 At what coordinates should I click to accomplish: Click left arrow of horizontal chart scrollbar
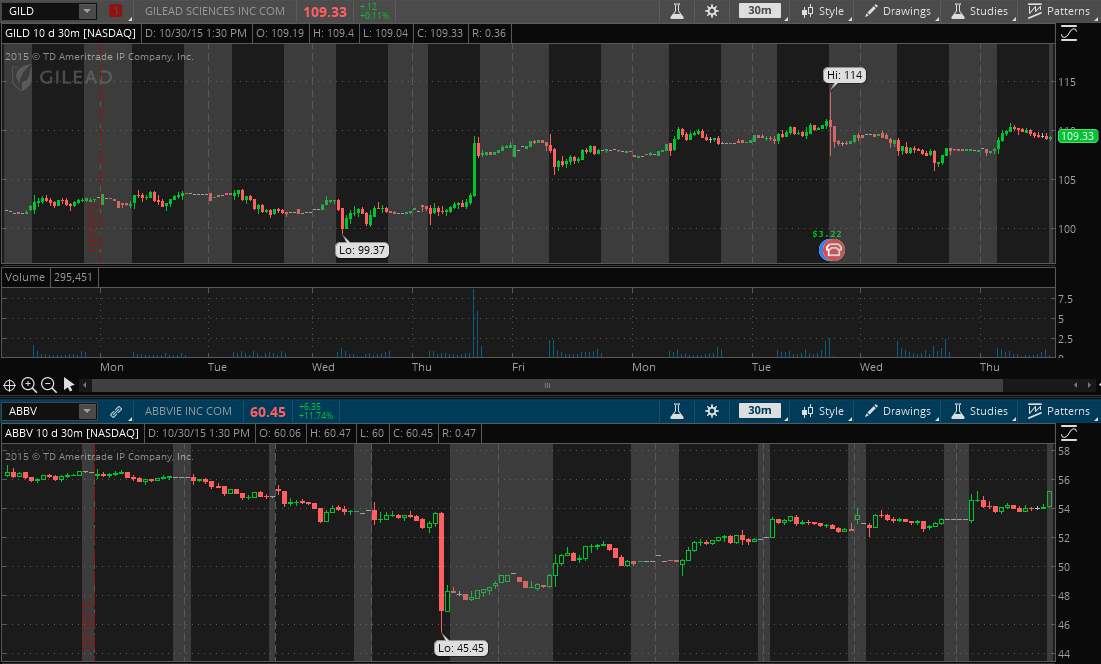coord(85,385)
